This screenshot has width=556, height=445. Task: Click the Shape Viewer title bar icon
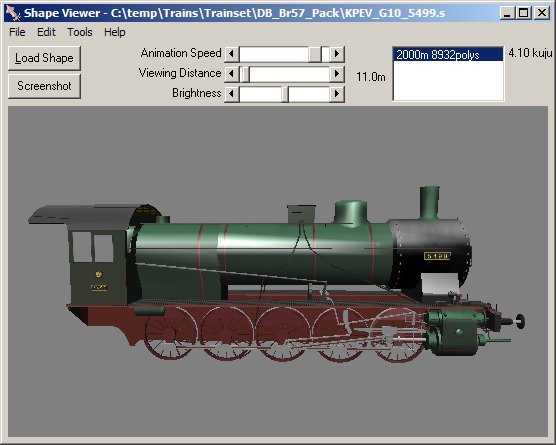tap(13, 13)
